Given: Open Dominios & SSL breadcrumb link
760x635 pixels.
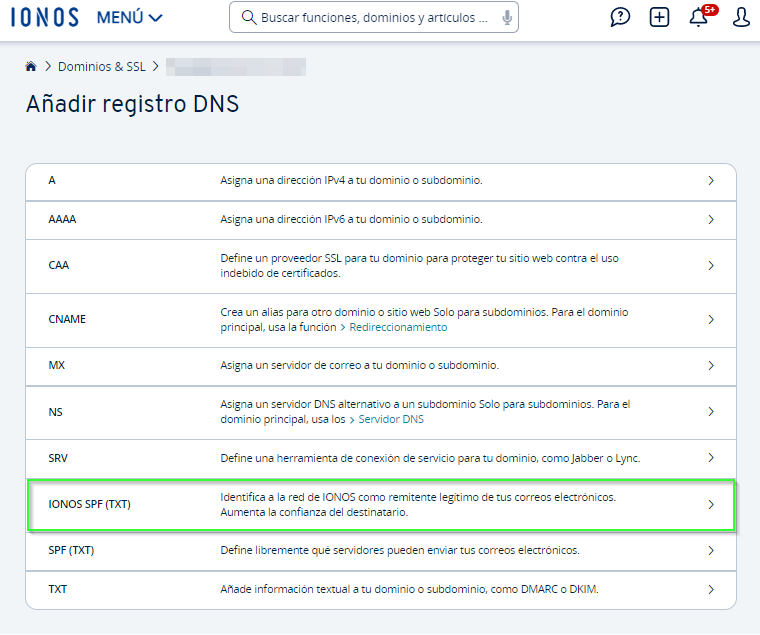Looking at the screenshot, I should point(102,66).
